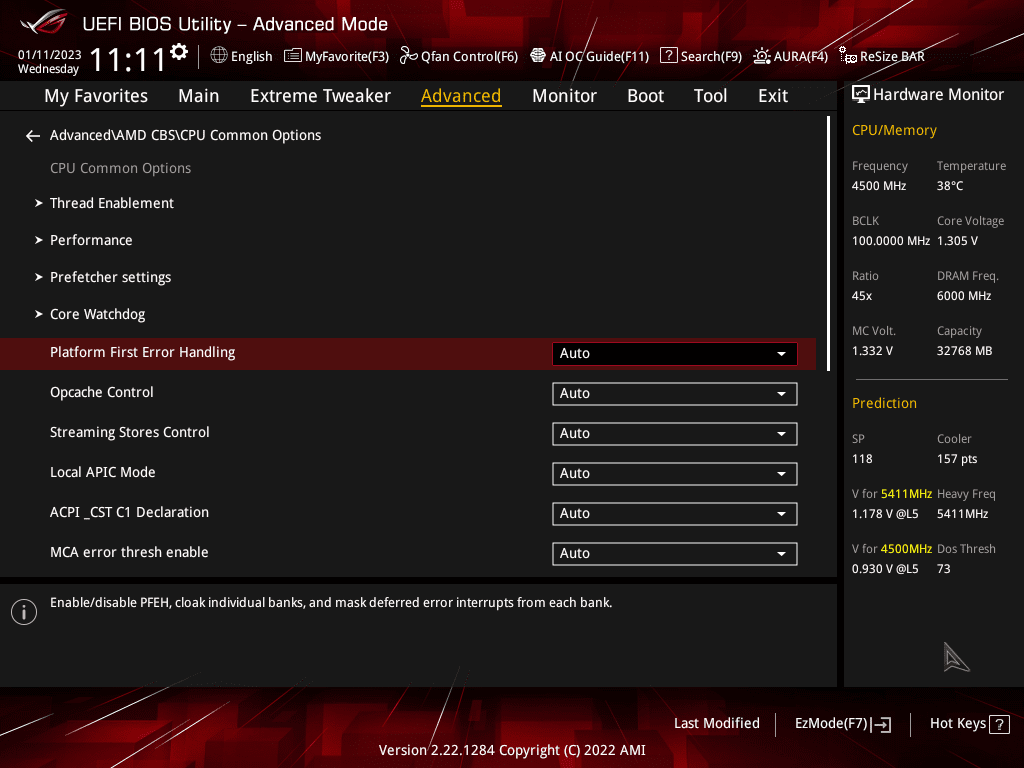The image size is (1024, 768).
Task: Go back using the left arrow
Action: 33,136
